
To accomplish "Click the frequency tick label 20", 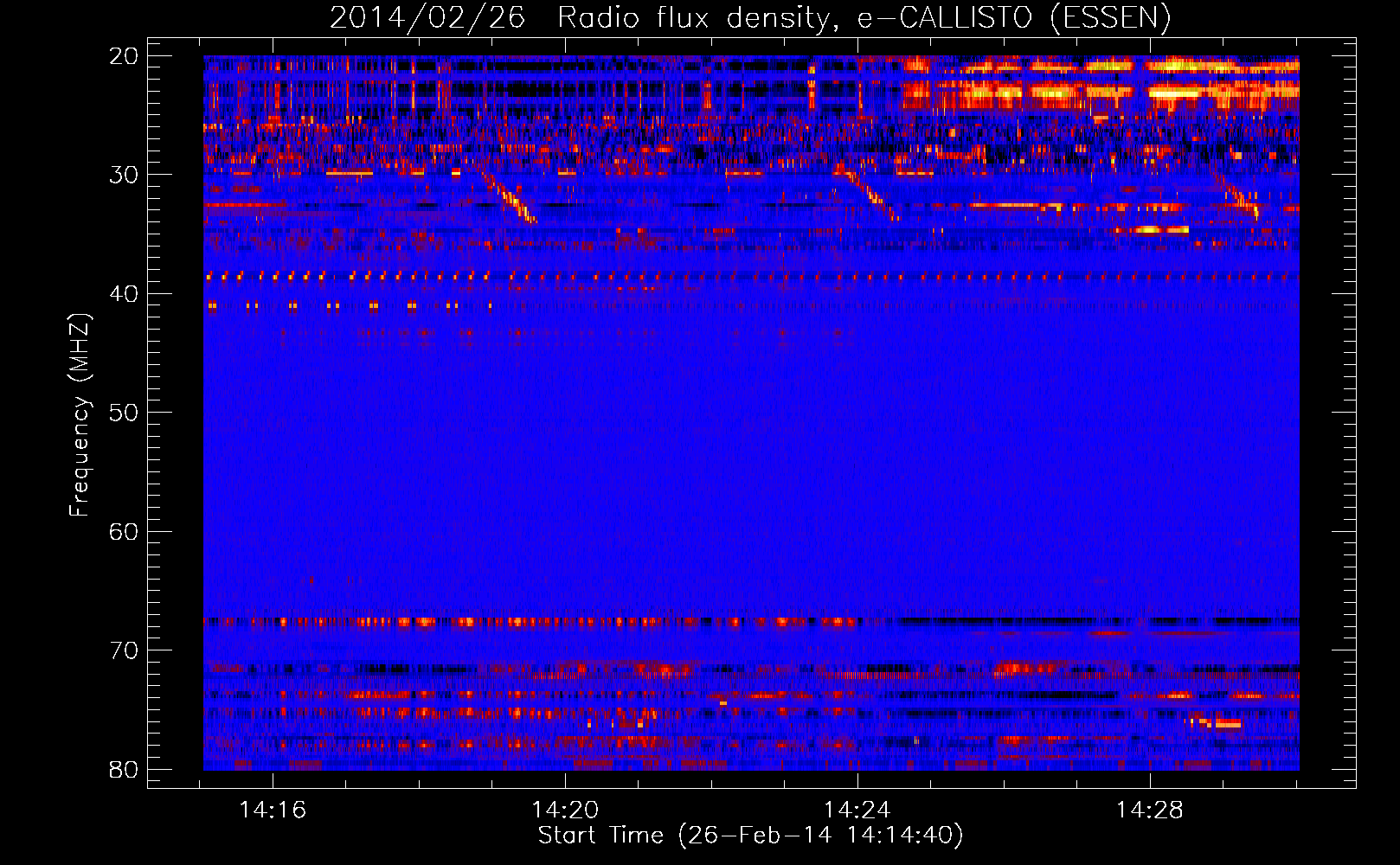I will (x=124, y=56).
